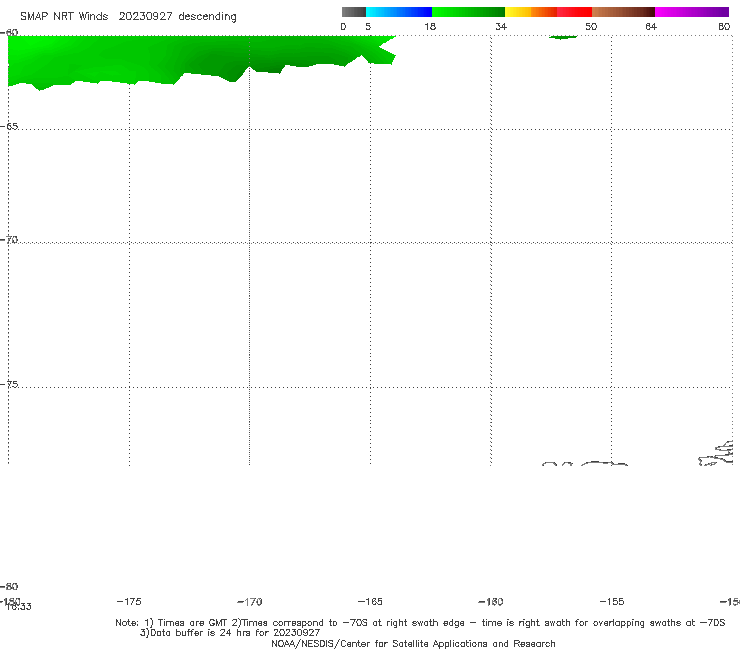
Task: Click the '-70' latitude label
Action: point(9,240)
